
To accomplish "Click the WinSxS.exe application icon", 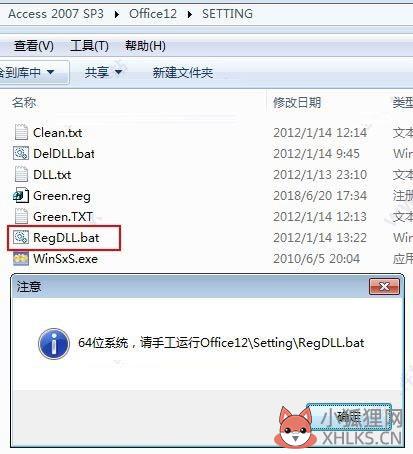I will coord(21,258).
